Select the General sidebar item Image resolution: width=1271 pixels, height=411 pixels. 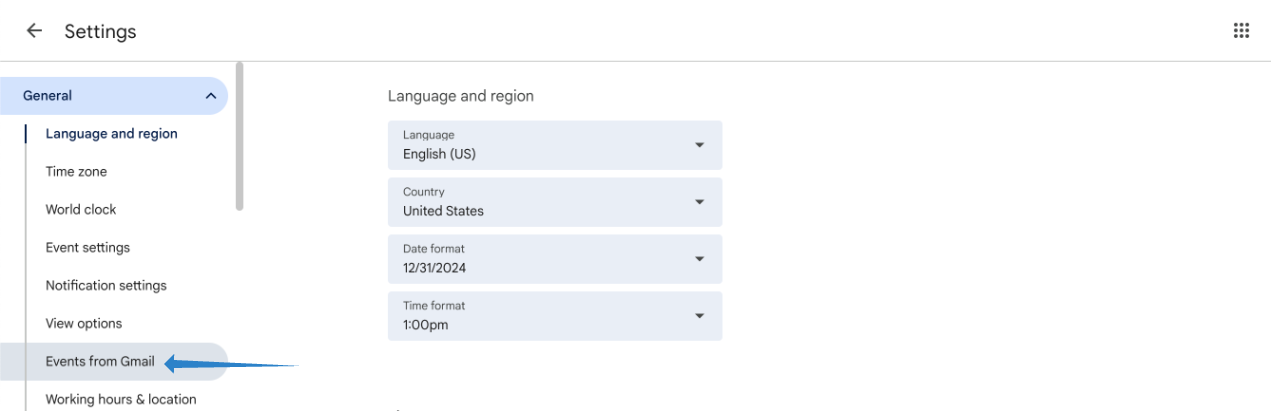pos(48,96)
